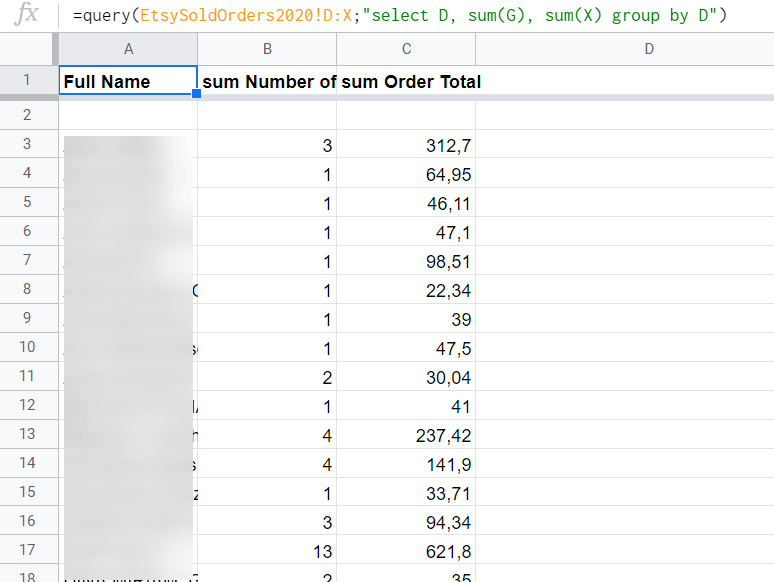
Task: Click the column B cell in row 14
Action: click(x=267, y=464)
